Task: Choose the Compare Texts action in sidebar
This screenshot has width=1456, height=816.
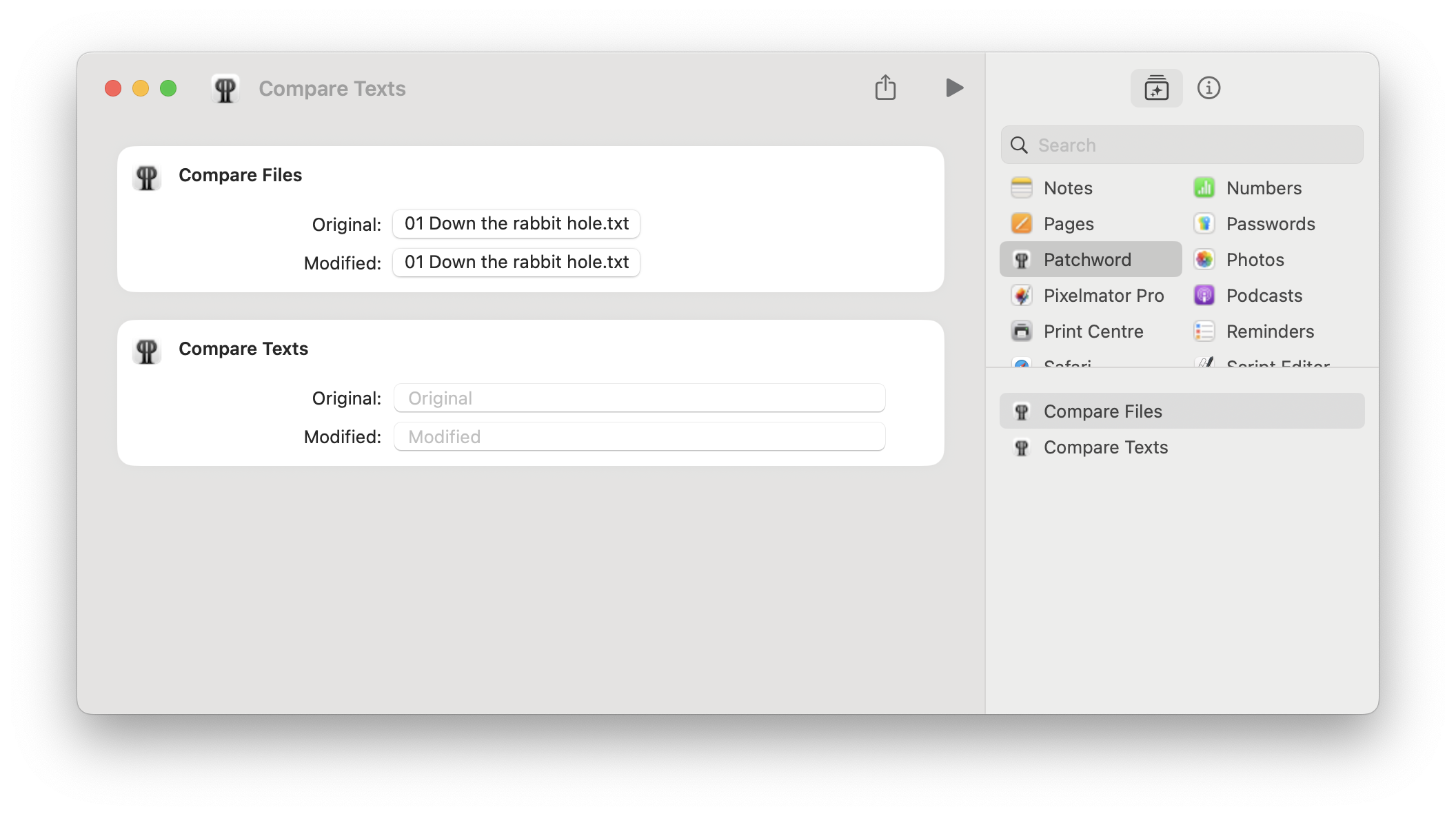Action: coord(1182,447)
